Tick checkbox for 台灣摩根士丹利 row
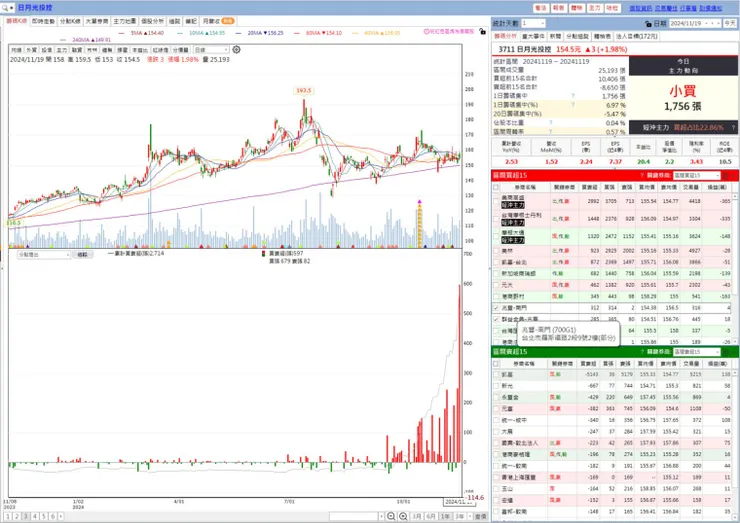Viewport: 740px width, 523px height. 496,219
